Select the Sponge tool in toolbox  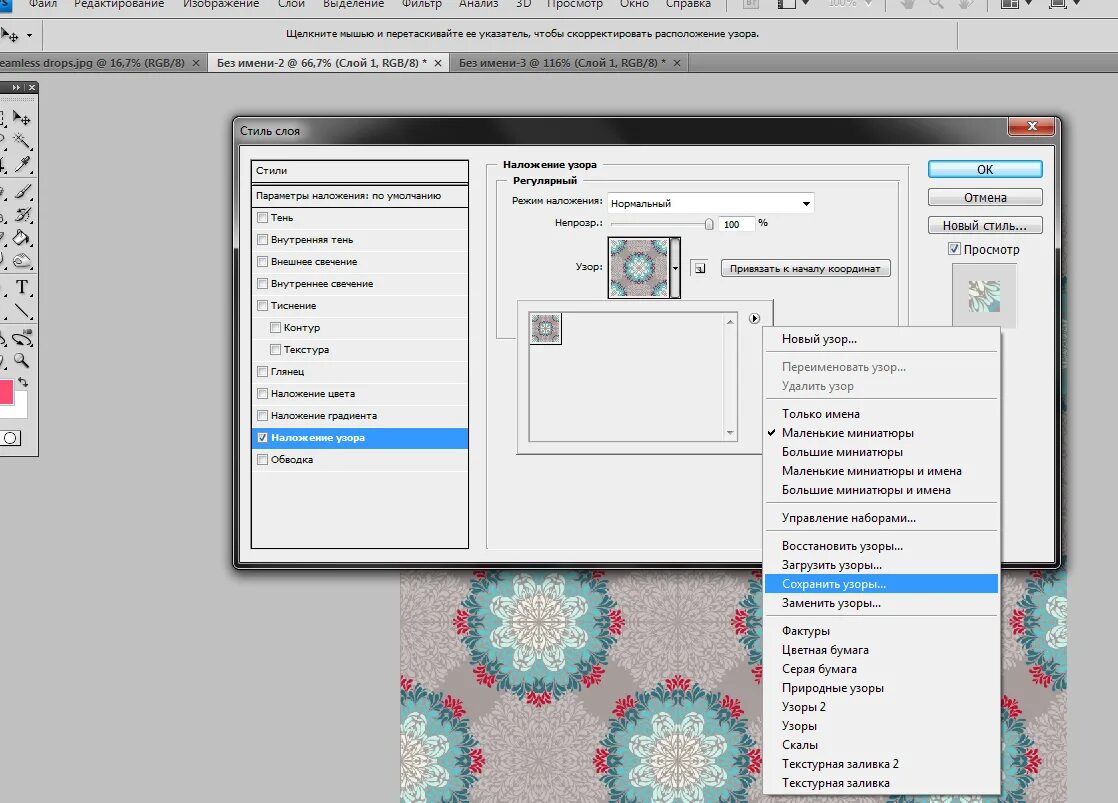[22, 260]
